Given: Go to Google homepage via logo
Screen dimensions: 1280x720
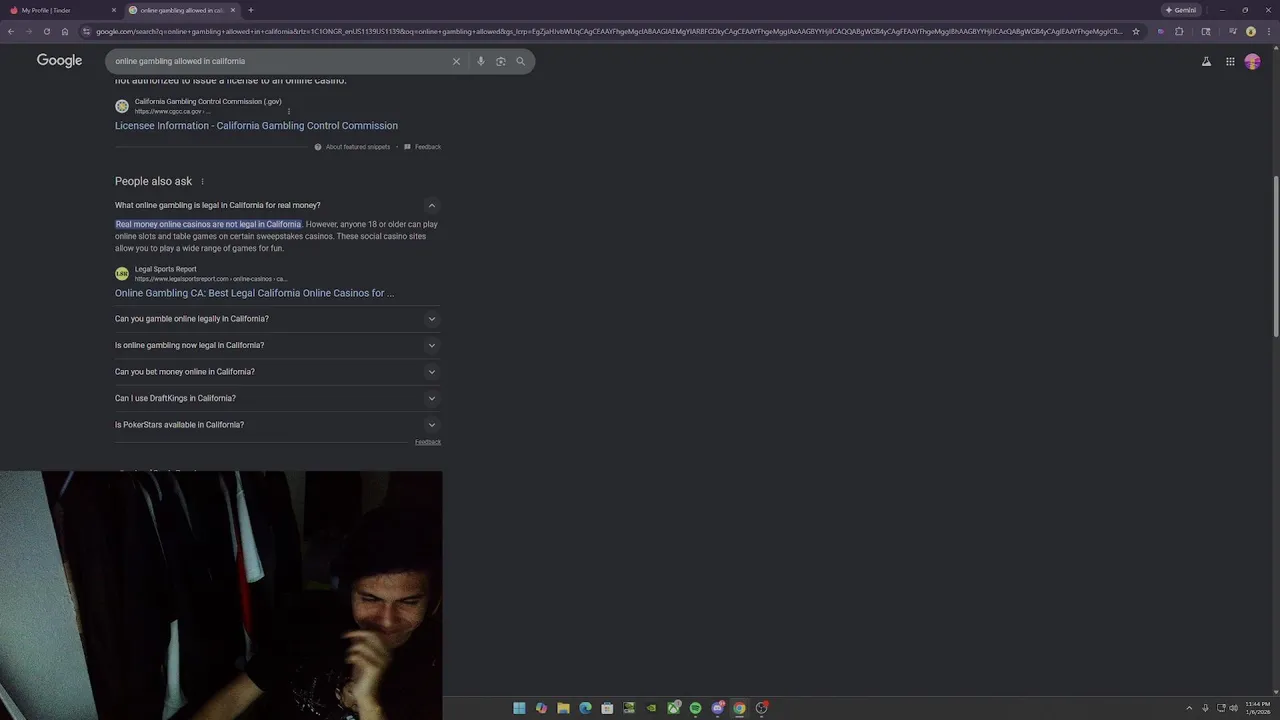Looking at the screenshot, I should [60, 61].
